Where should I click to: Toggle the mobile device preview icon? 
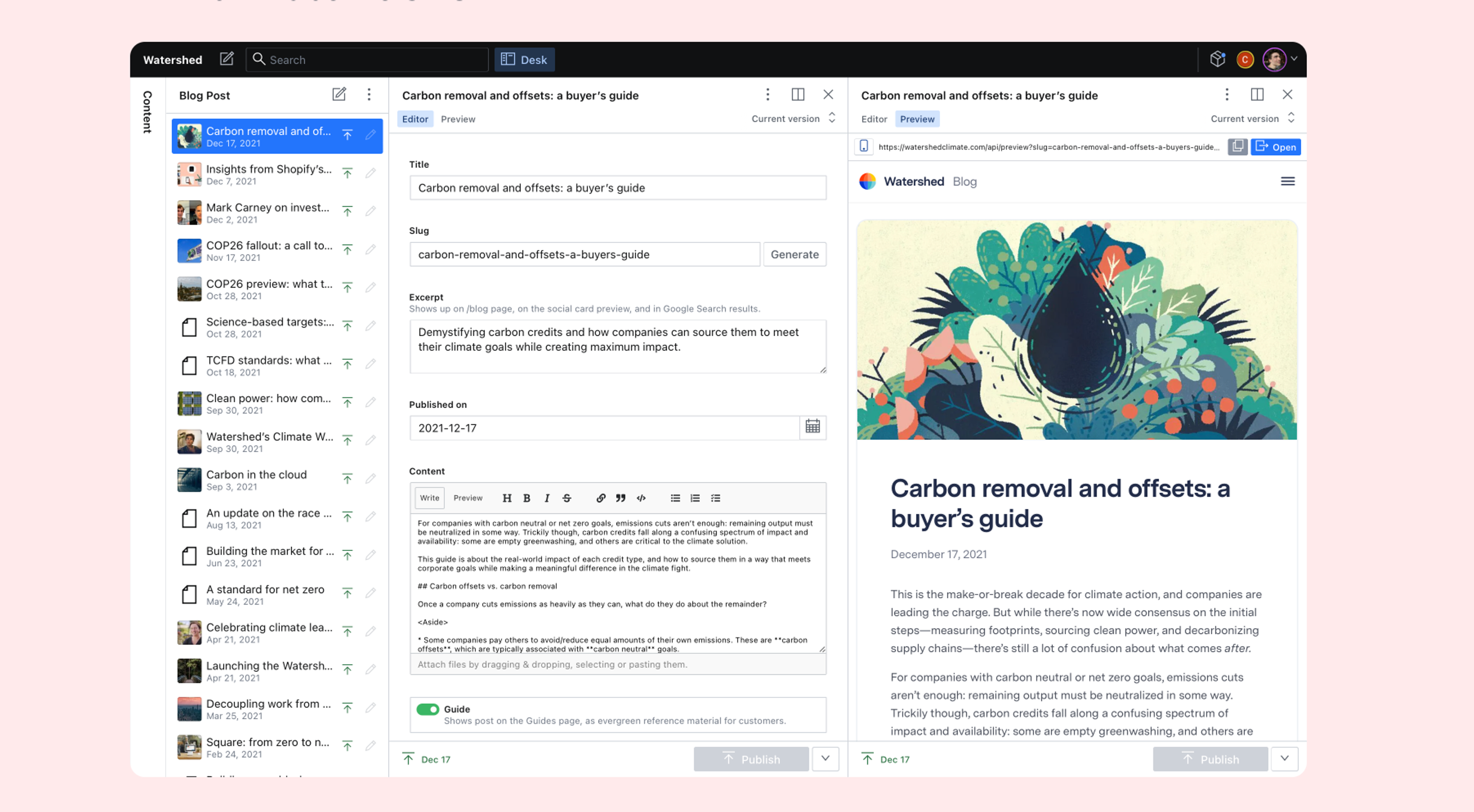pyautogui.click(x=863, y=147)
